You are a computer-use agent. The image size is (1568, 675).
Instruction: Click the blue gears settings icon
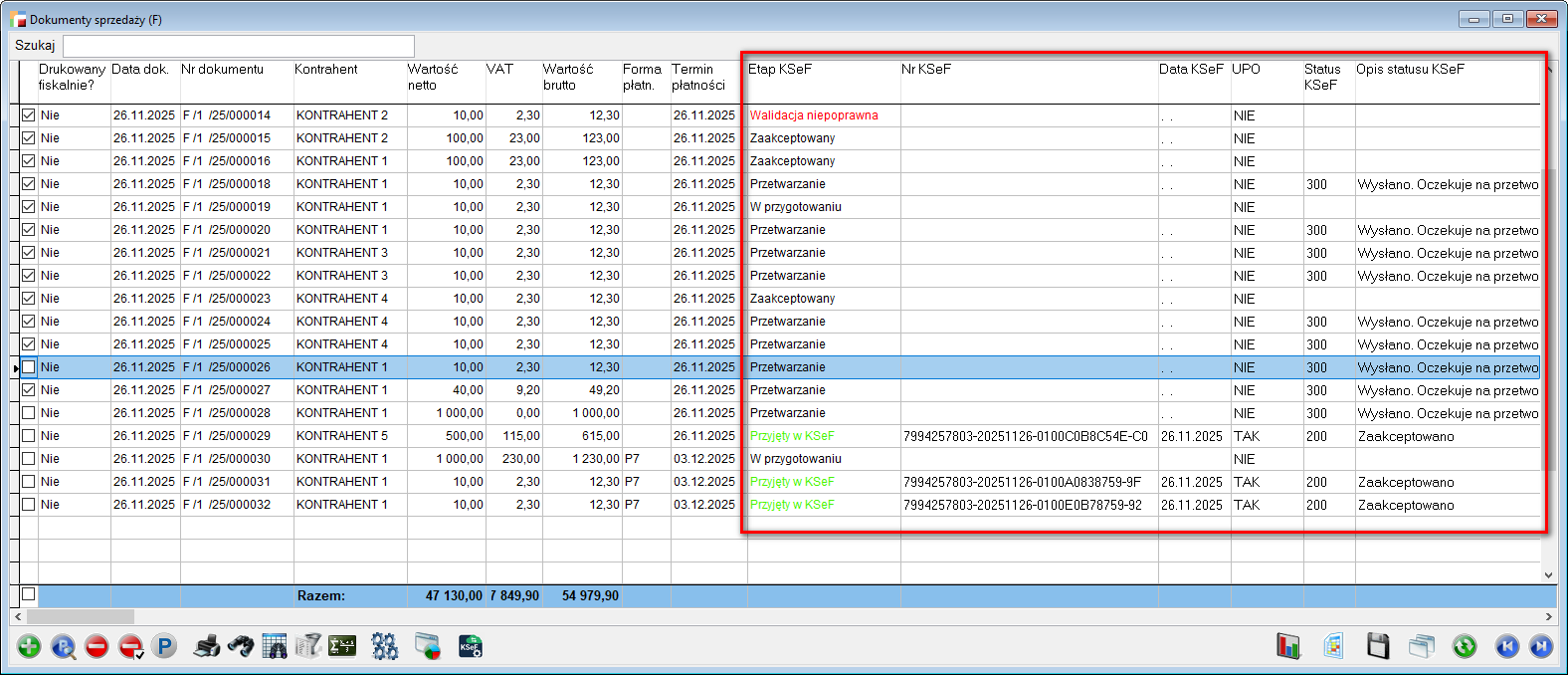[384, 647]
